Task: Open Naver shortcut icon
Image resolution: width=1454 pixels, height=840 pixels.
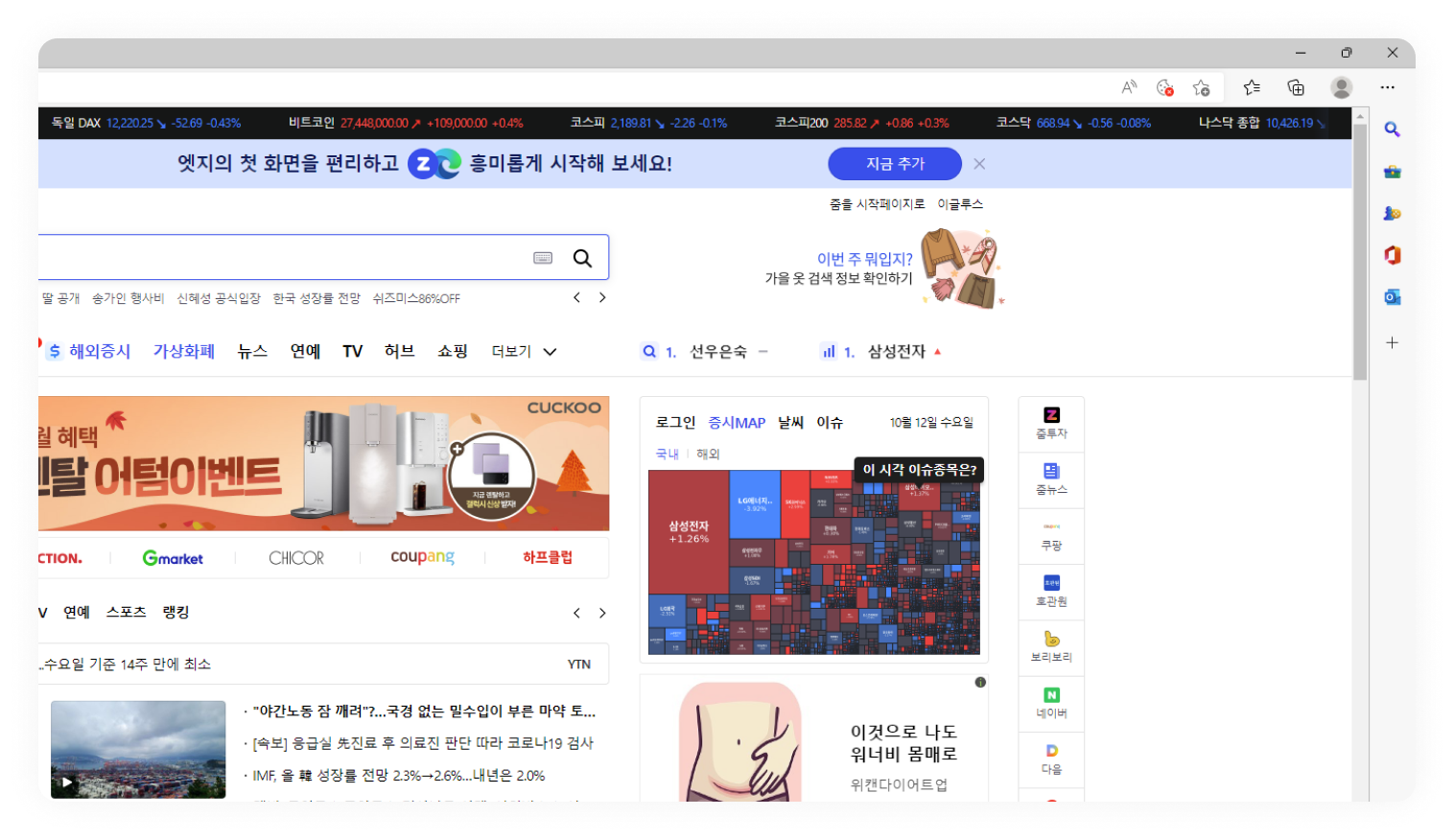Action: click(x=1050, y=703)
